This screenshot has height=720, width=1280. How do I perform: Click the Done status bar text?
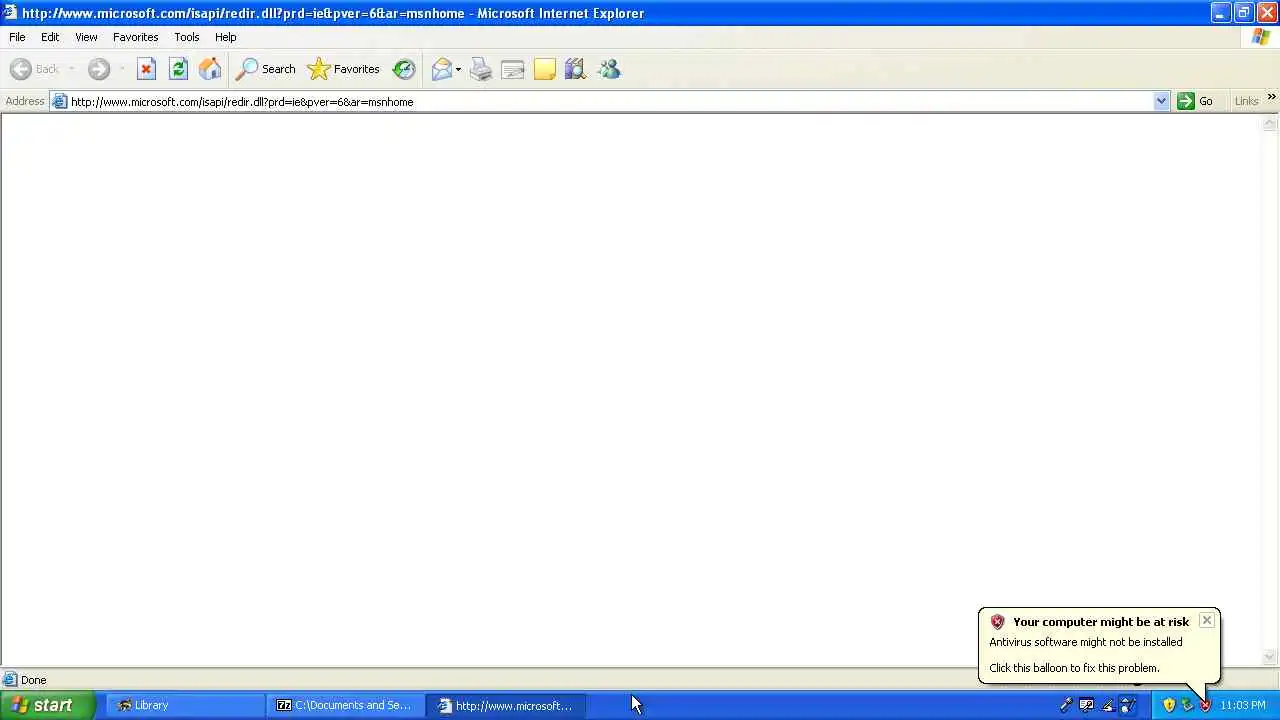(33, 680)
